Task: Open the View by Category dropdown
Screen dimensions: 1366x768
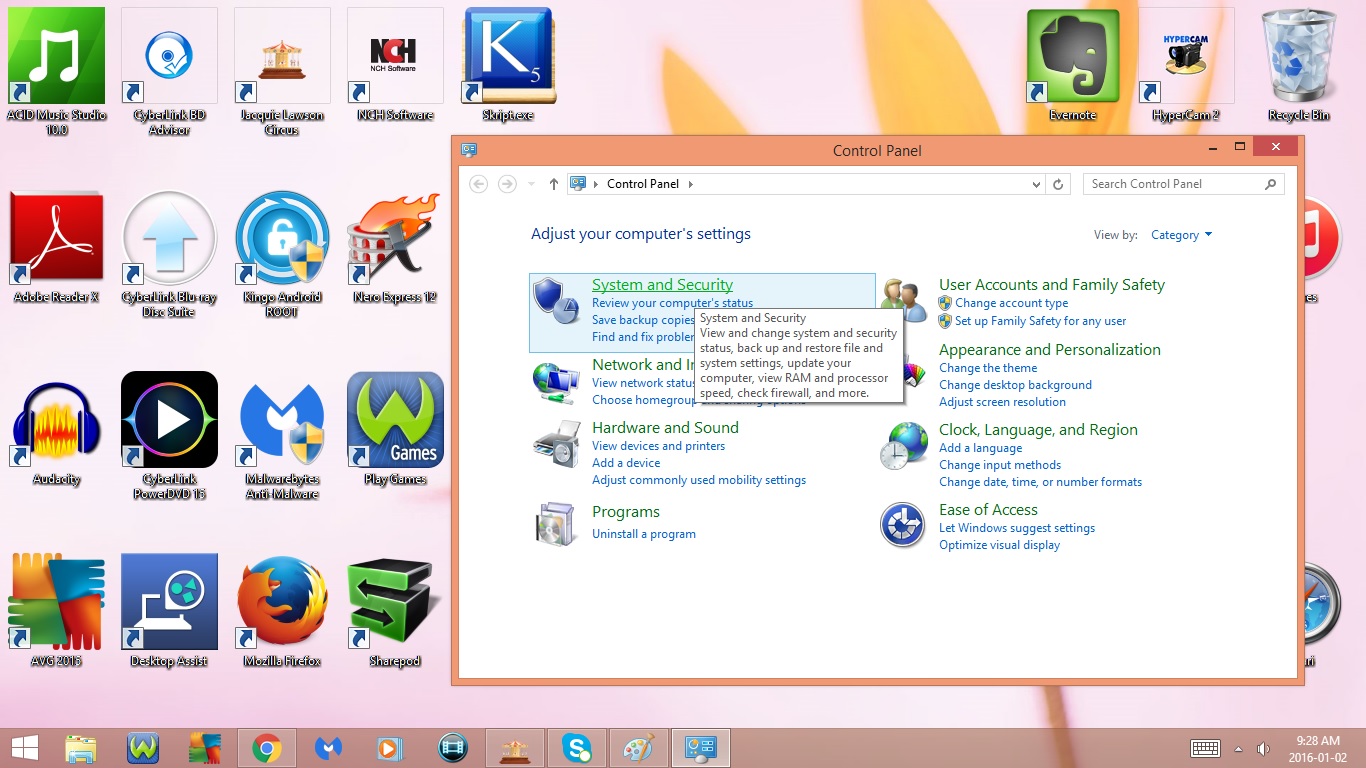Action: [1181, 235]
